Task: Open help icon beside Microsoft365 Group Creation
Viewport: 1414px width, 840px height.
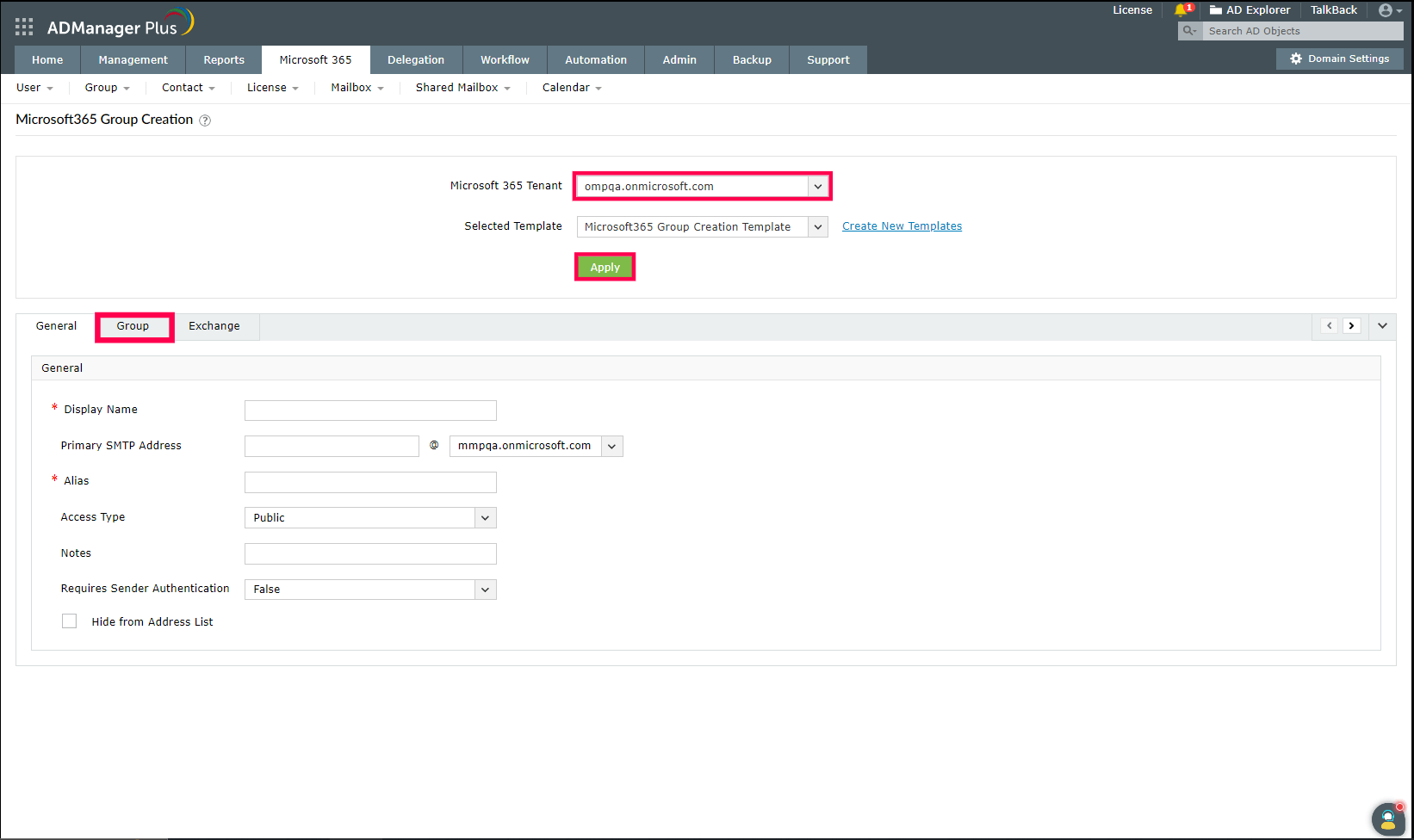Action: pos(205,120)
